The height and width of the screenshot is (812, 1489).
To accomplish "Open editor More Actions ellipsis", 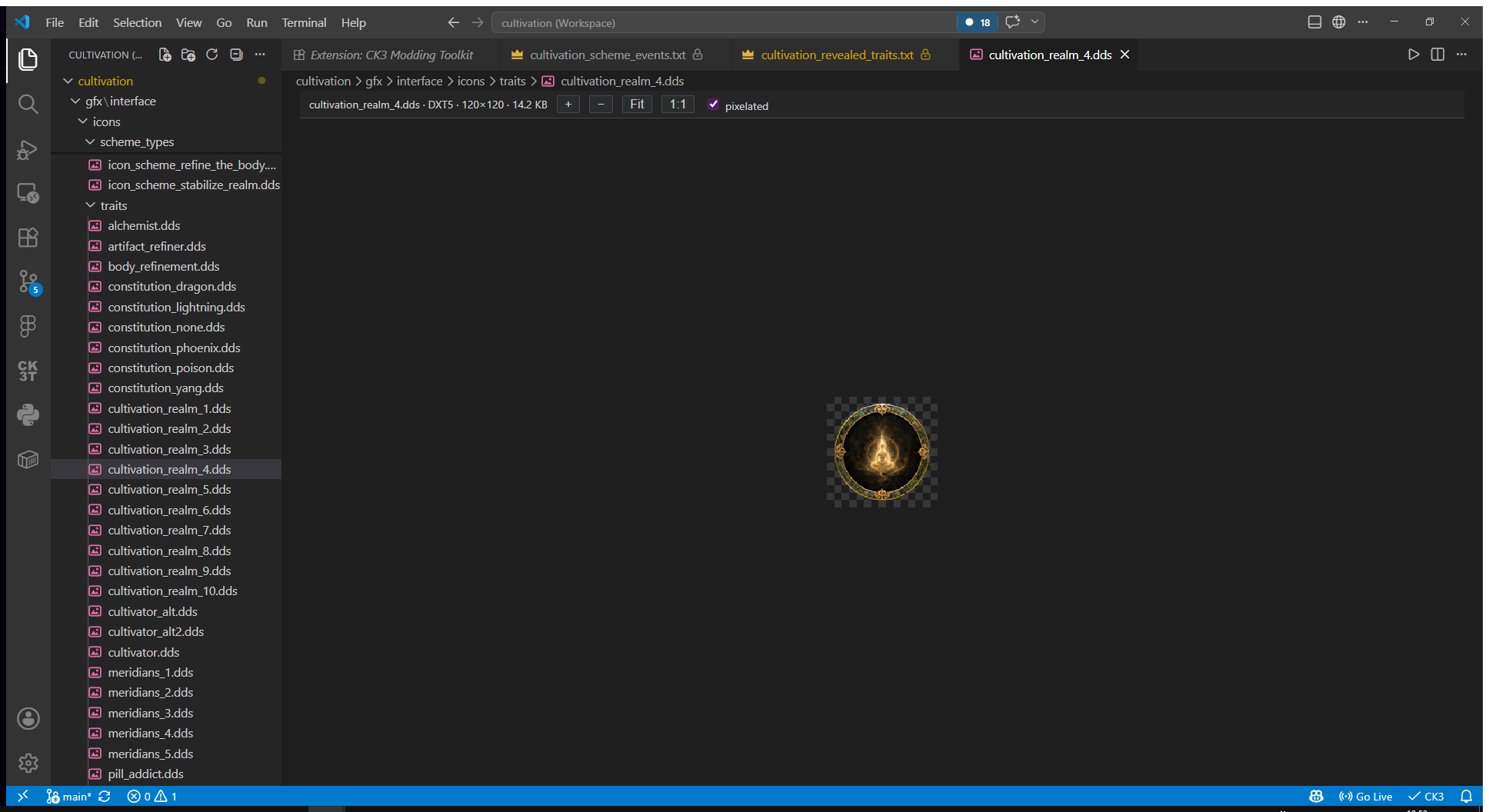I will [x=1461, y=55].
